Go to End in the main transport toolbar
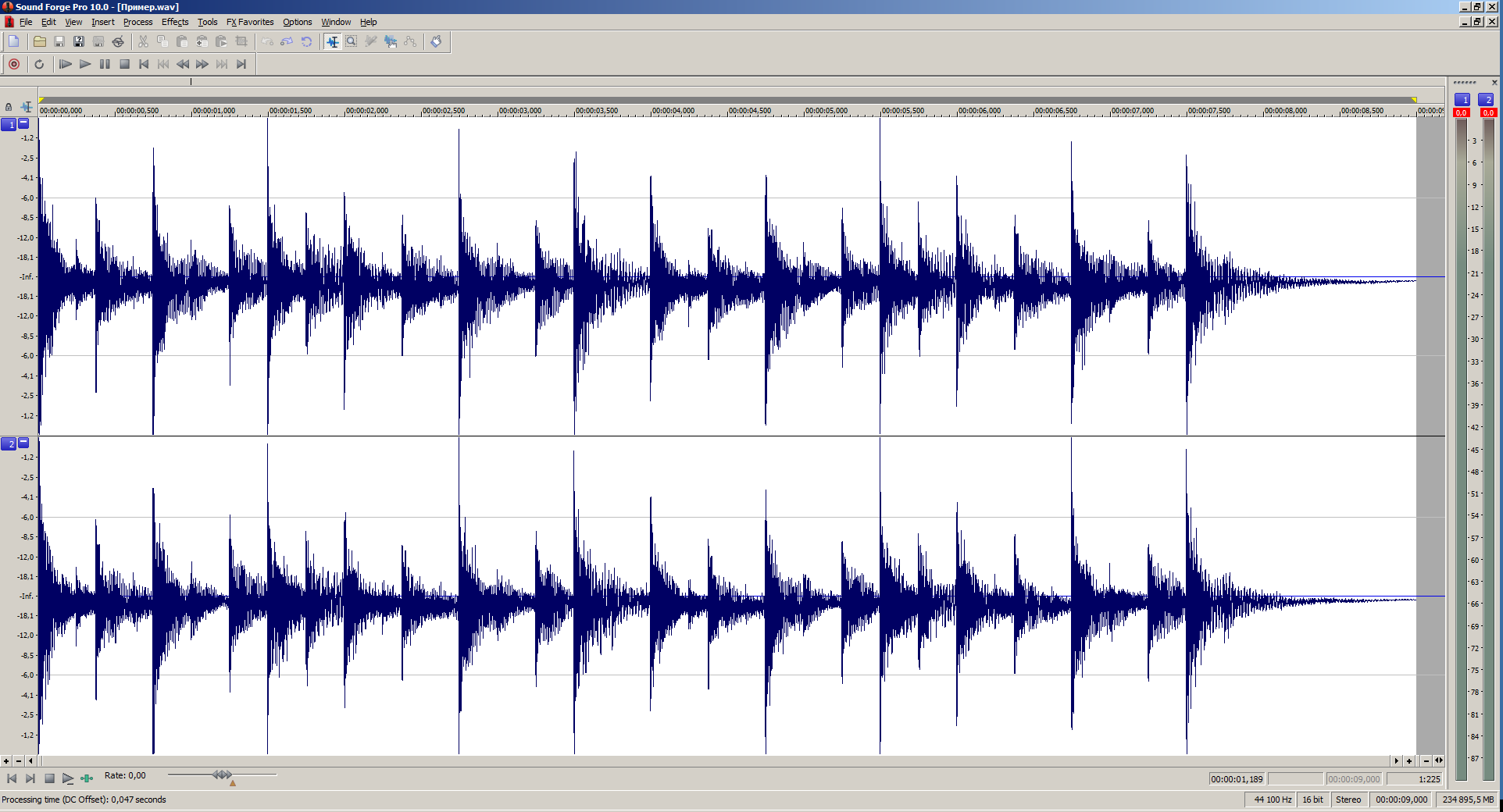Viewport: 1503px width, 812px height. click(241, 64)
